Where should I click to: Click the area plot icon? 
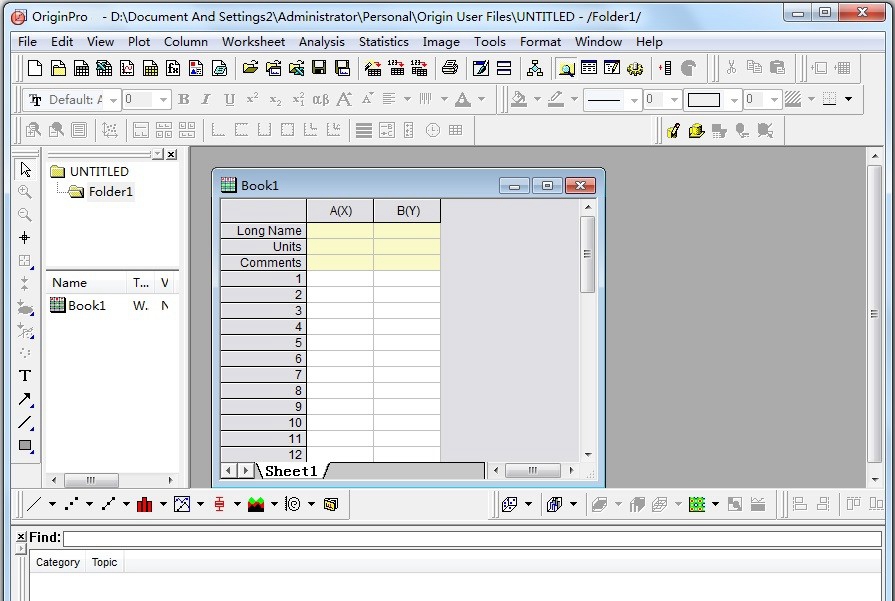point(256,504)
